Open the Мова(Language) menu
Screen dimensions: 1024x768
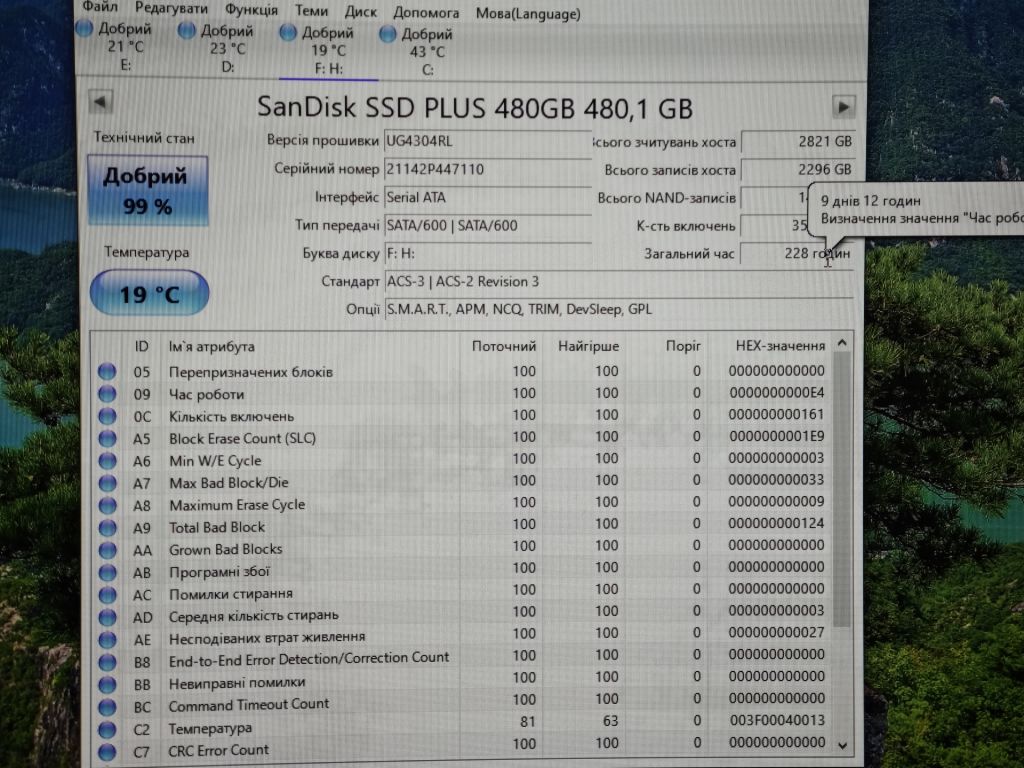528,14
